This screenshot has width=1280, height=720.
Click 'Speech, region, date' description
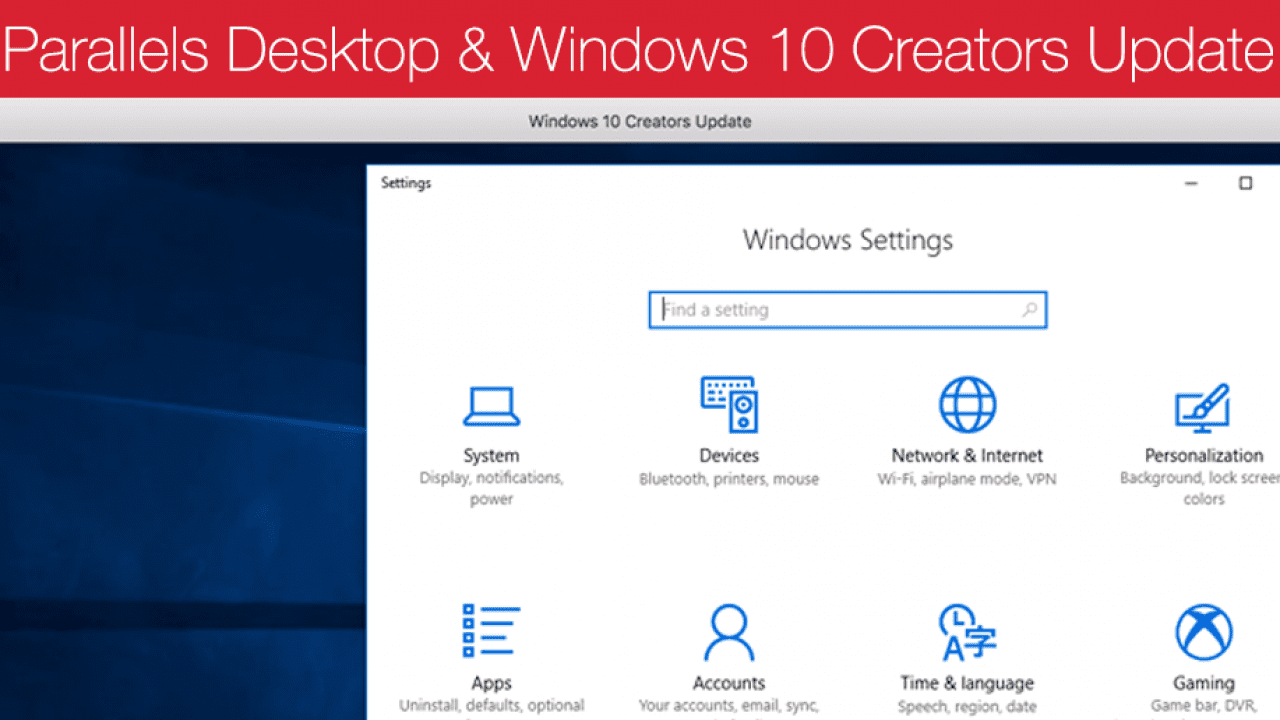967,706
